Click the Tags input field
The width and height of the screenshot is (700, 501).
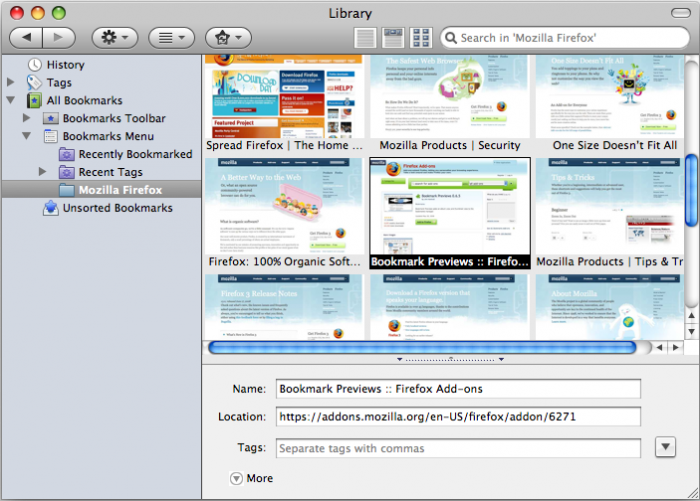[x=458, y=448]
